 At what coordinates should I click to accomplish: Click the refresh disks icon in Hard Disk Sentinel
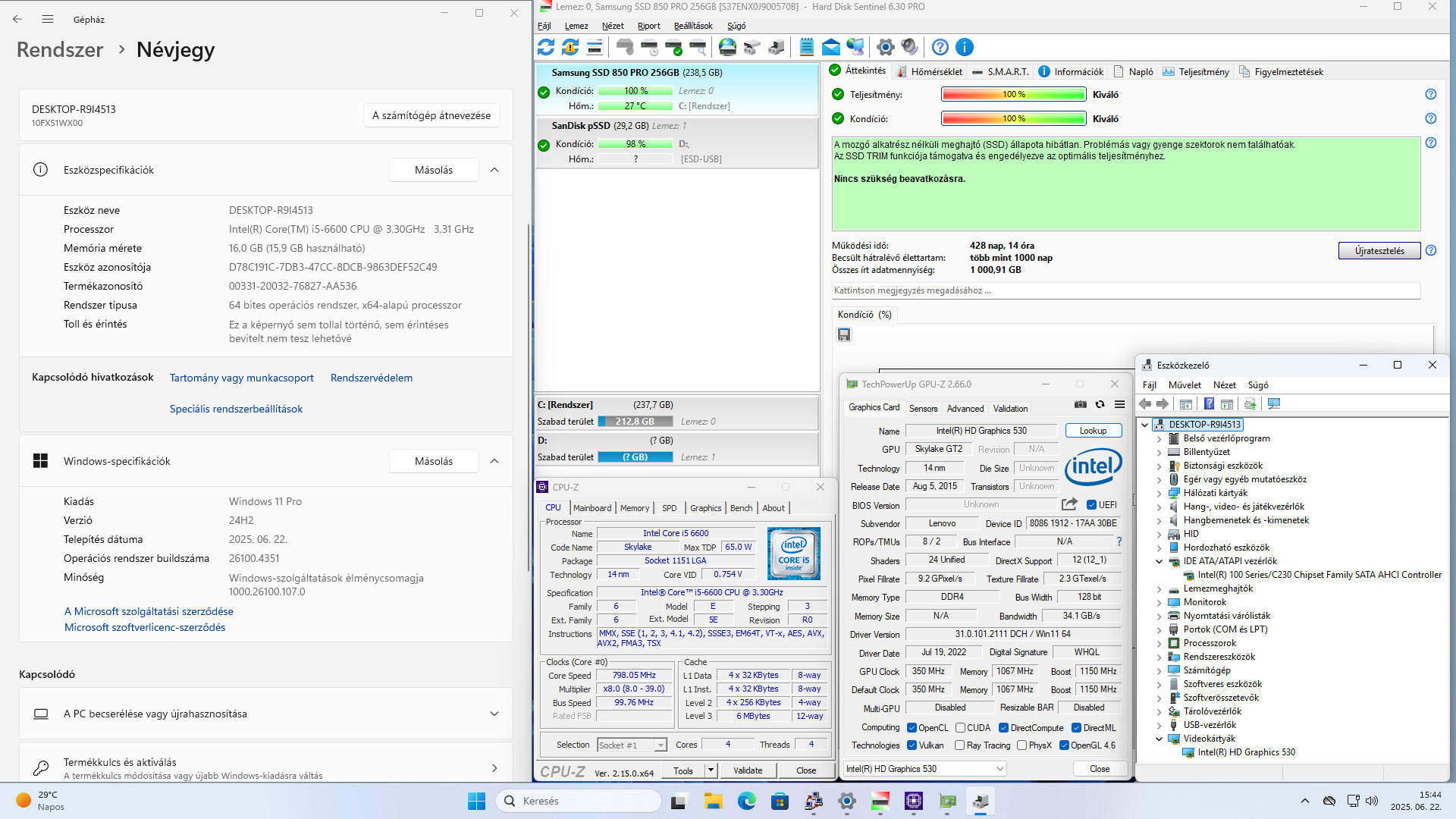coord(546,47)
